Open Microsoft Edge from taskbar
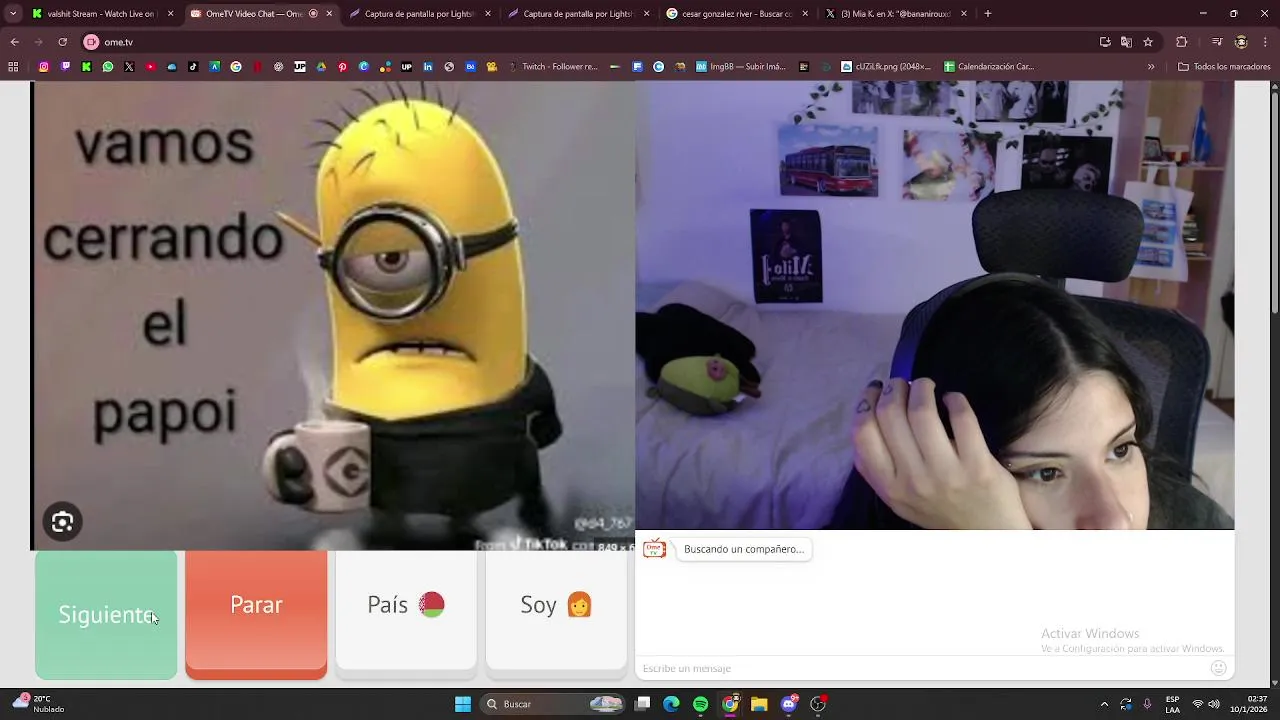 [x=672, y=704]
